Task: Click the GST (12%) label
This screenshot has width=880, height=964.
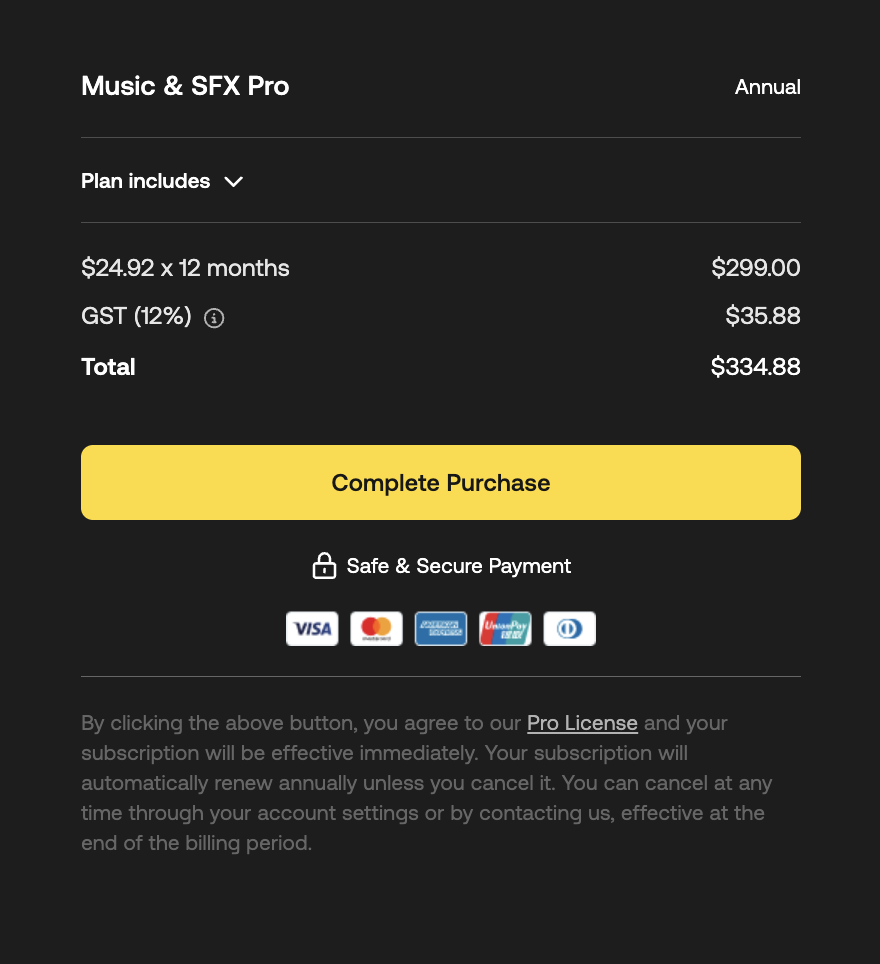Action: coord(136,317)
